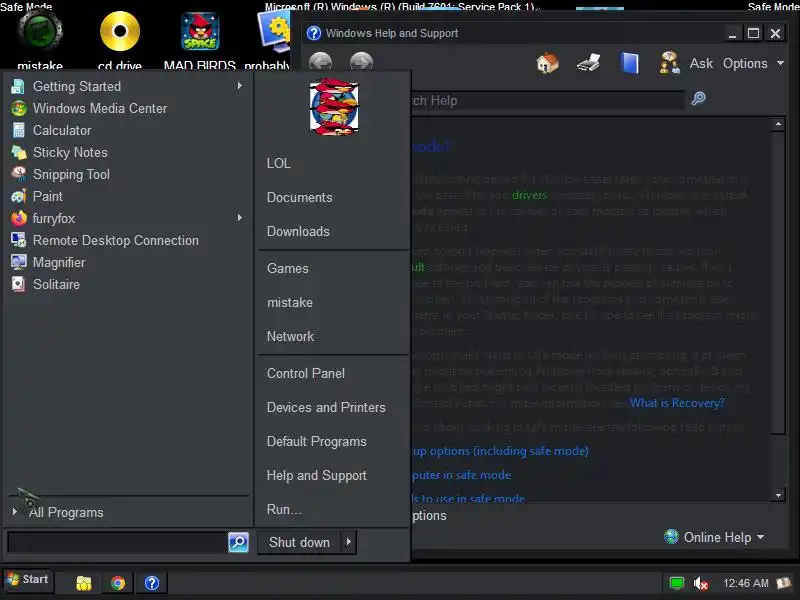
Task: Open Games from Start menu
Action: [288, 268]
